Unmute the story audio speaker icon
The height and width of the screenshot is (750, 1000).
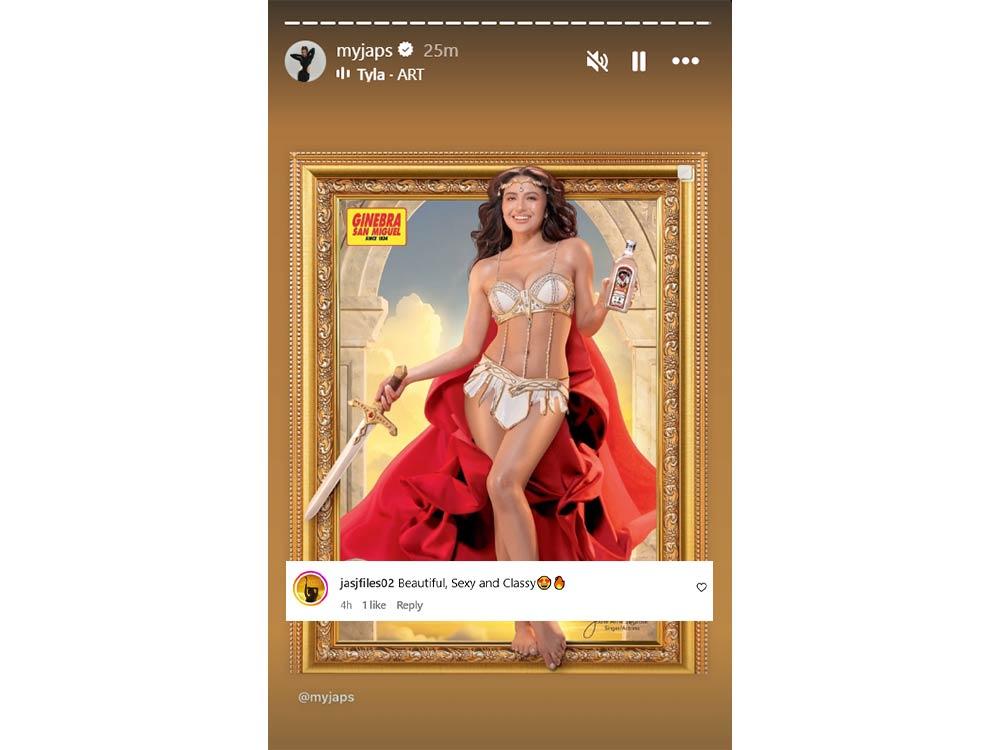tap(597, 61)
